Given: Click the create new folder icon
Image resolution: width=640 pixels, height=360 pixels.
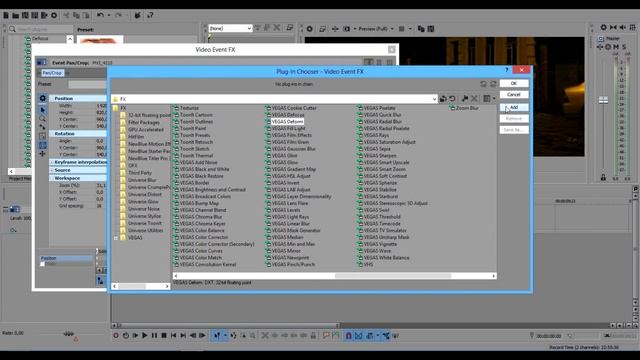Looking at the screenshot, I should (464, 99).
